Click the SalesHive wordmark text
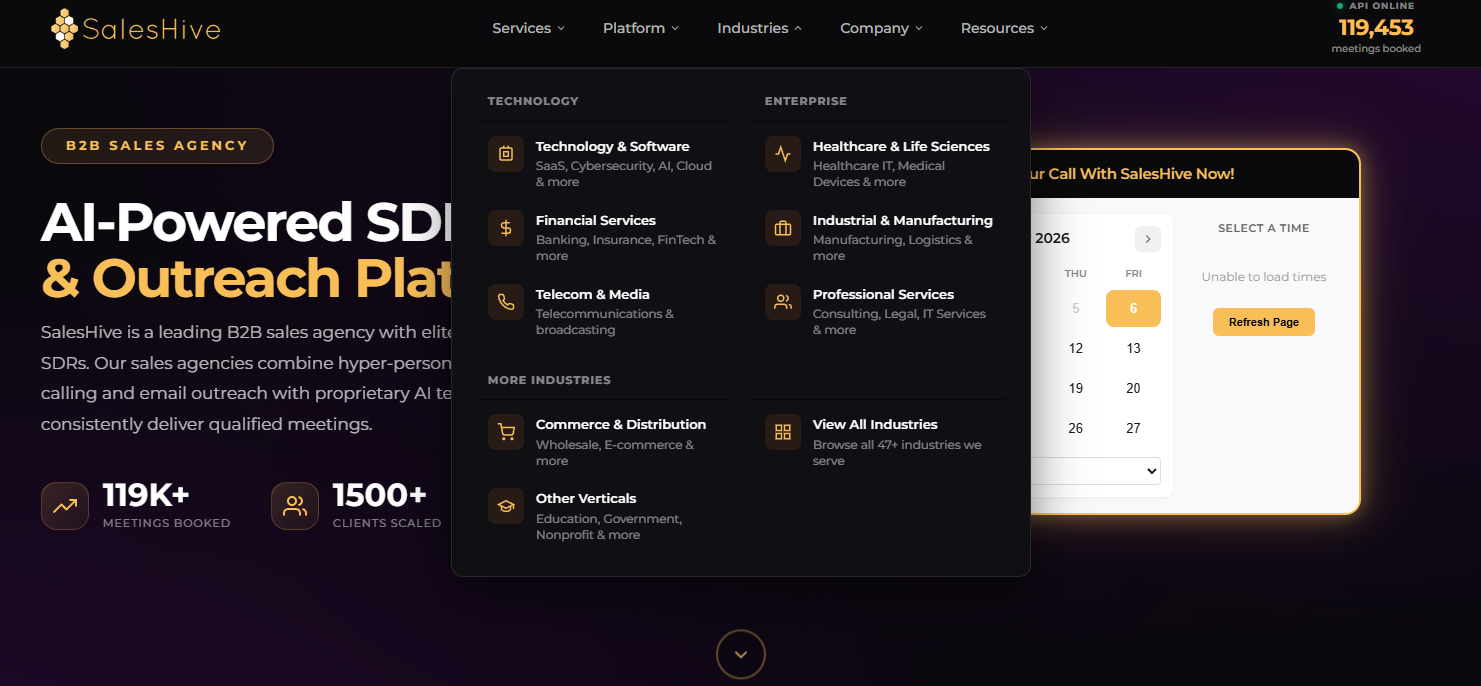Image resolution: width=1481 pixels, height=686 pixels. (x=152, y=29)
